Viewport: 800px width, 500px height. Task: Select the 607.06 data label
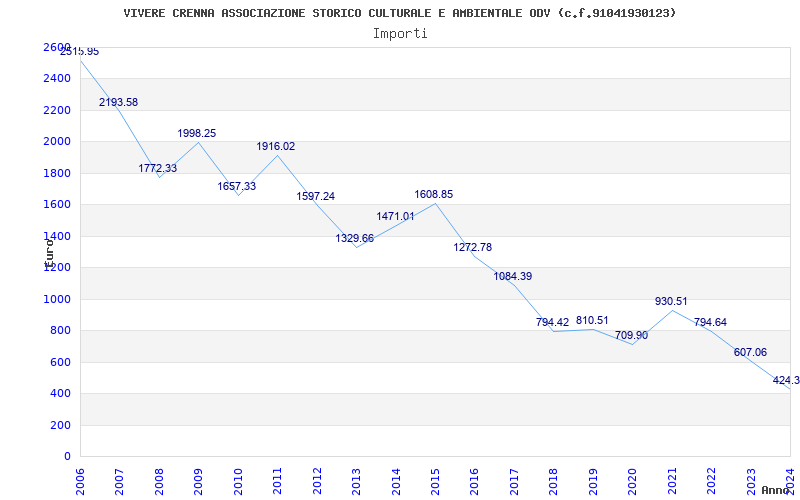pyautogui.click(x=750, y=352)
